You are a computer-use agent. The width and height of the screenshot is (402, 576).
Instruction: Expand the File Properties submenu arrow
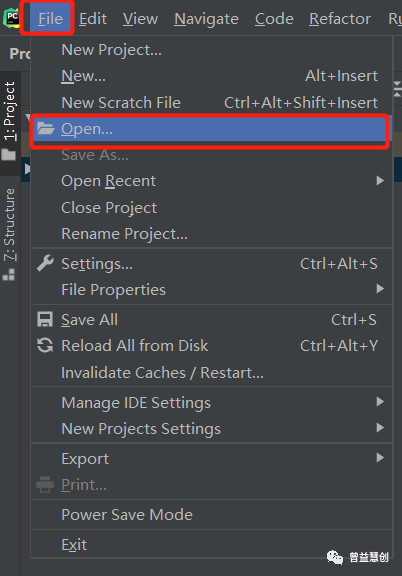click(x=380, y=289)
